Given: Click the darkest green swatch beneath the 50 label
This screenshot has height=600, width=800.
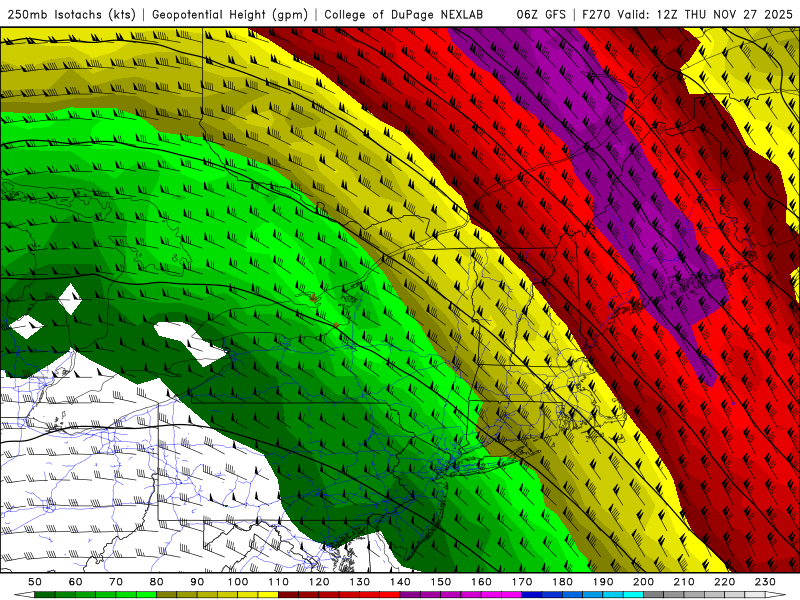Looking at the screenshot, I should 45,595.
